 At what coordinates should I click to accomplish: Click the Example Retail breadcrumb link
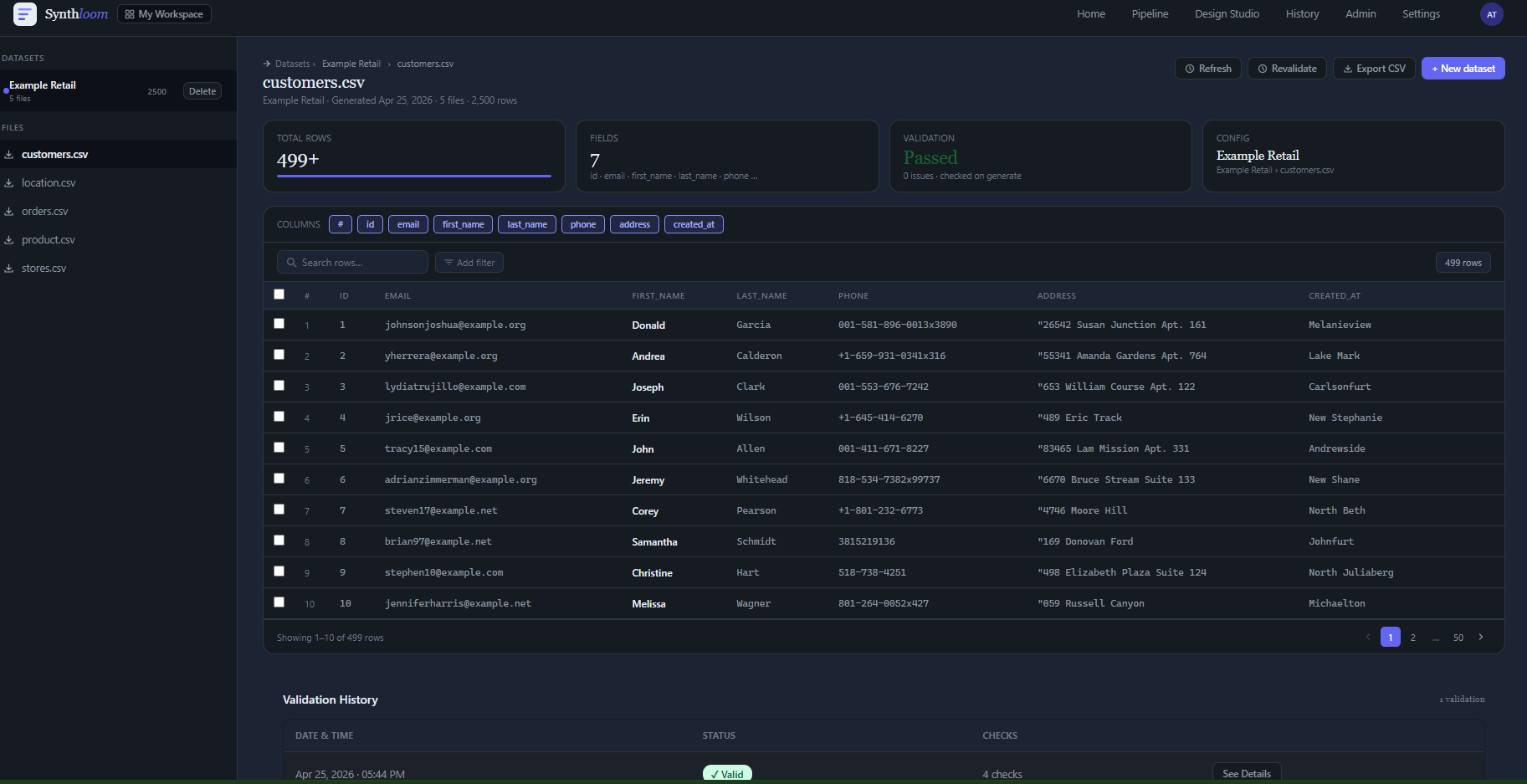click(x=351, y=64)
